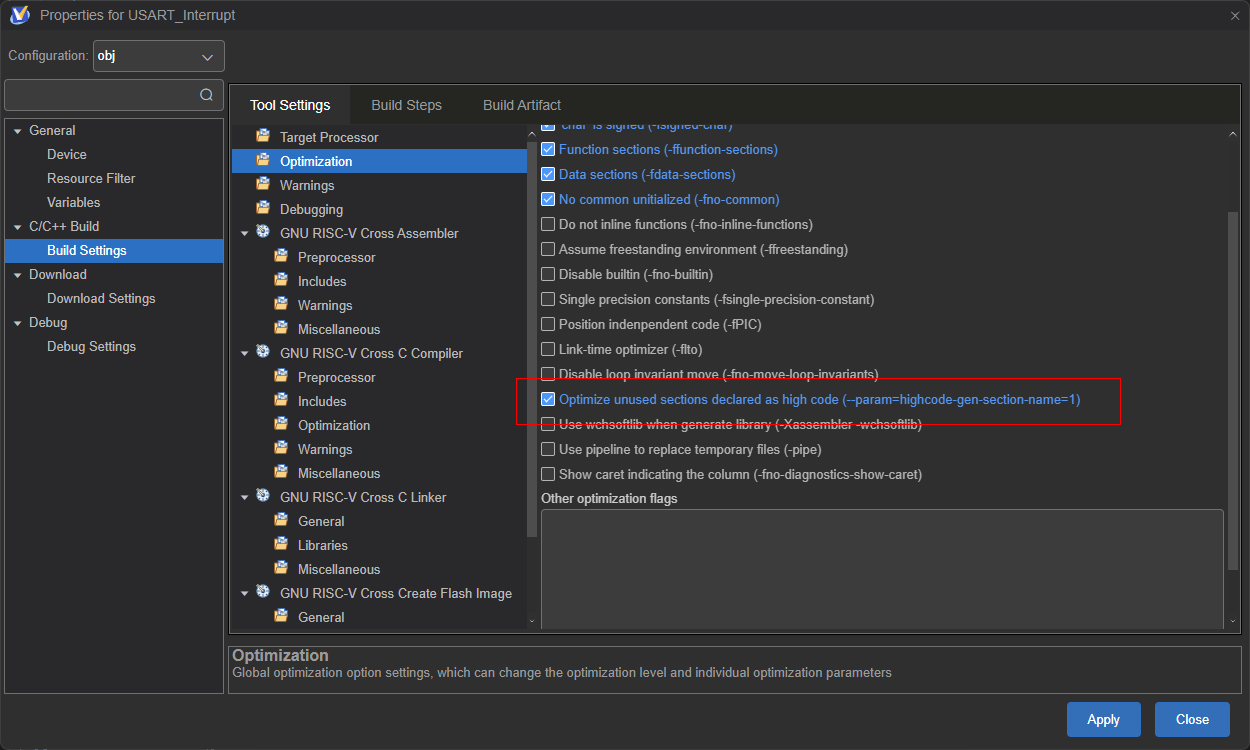Toggle Optimize unused sections declared as high code
This screenshot has height=750, width=1250.
point(548,399)
